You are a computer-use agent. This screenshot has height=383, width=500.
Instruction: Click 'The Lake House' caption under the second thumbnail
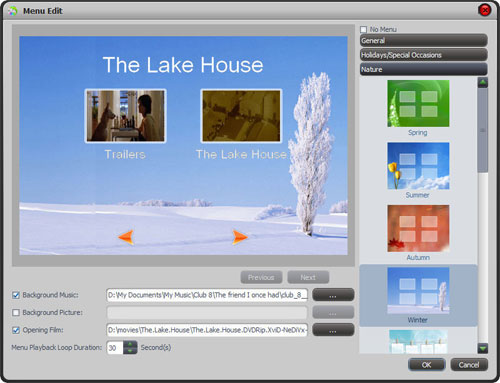pyautogui.click(x=241, y=154)
